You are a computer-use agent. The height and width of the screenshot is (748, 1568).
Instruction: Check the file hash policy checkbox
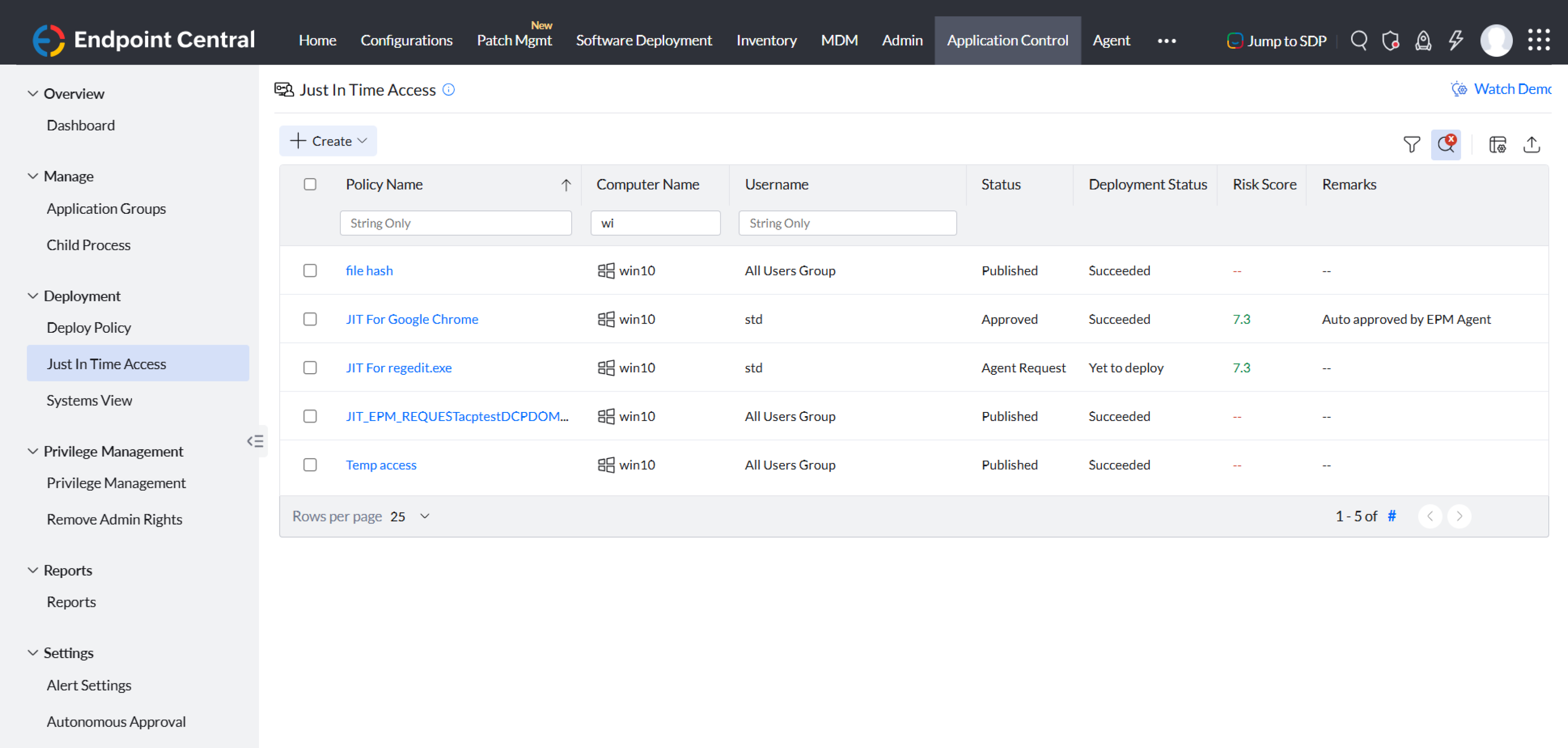click(x=310, y=271)
